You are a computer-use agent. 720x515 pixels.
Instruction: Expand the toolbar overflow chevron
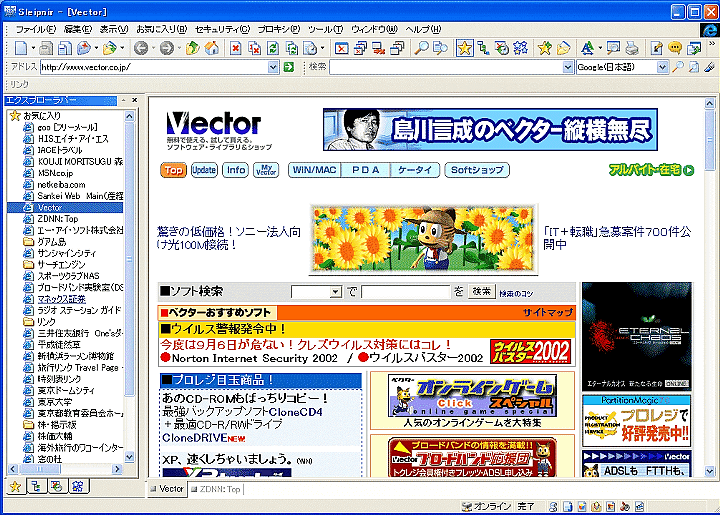pyautogui.click(x=712, y=44)
